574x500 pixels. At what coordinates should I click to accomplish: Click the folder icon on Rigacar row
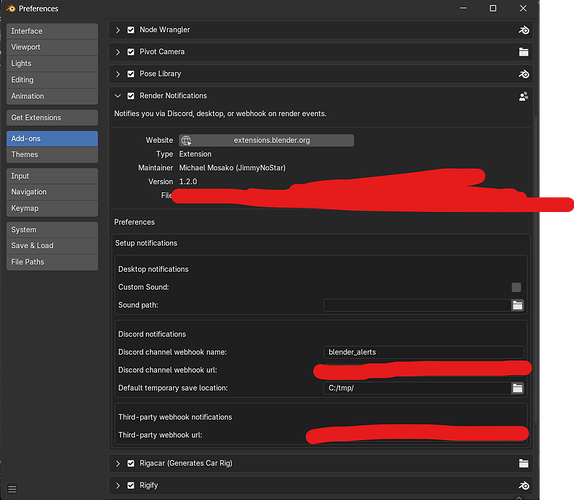[x=523, y=463]
